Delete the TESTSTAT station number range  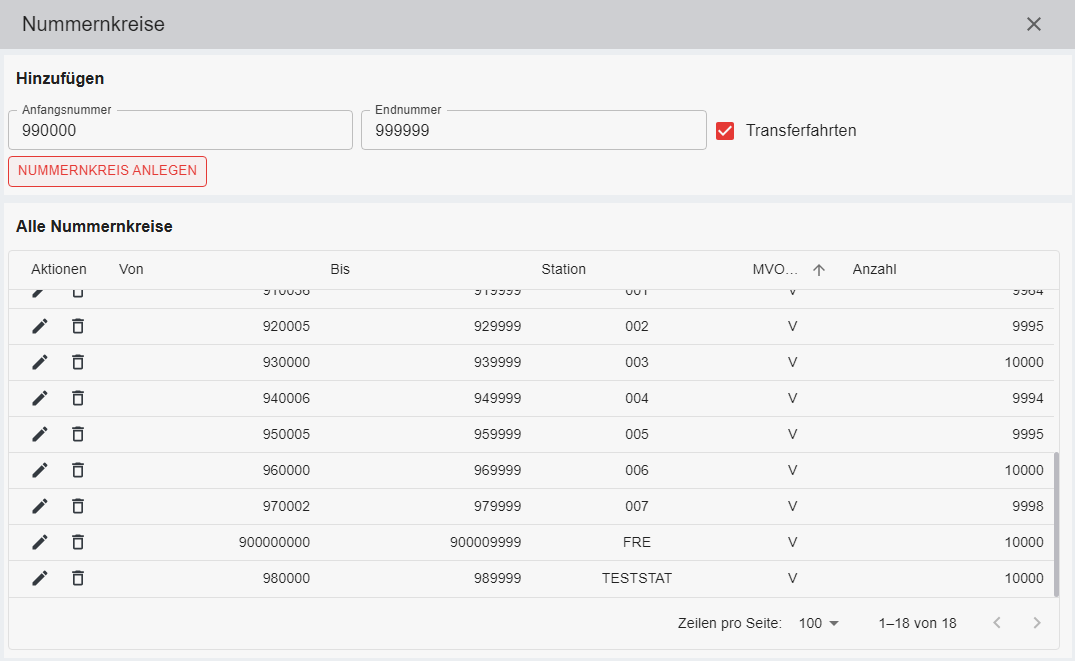78,578
